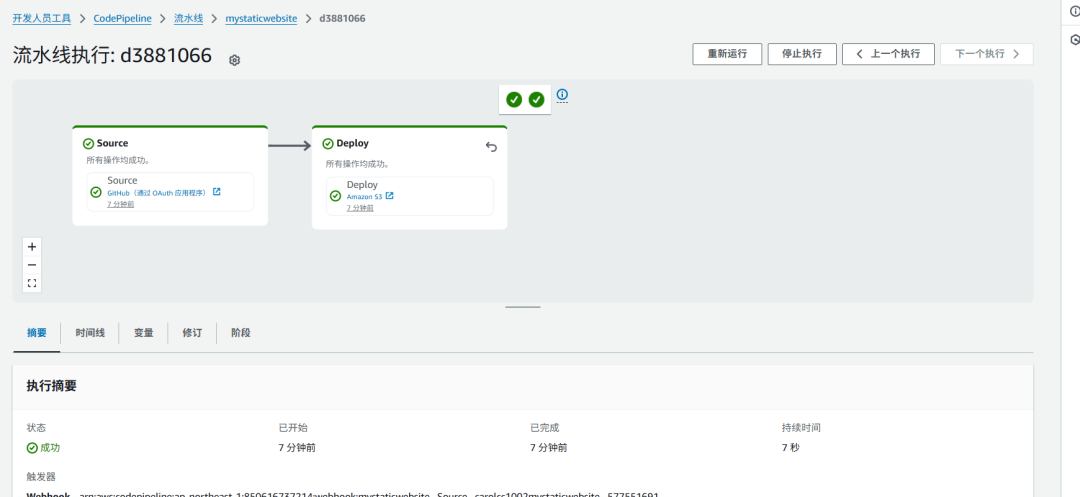
Task: Click the panel resize handle below diagram
Action: [523, 307]
